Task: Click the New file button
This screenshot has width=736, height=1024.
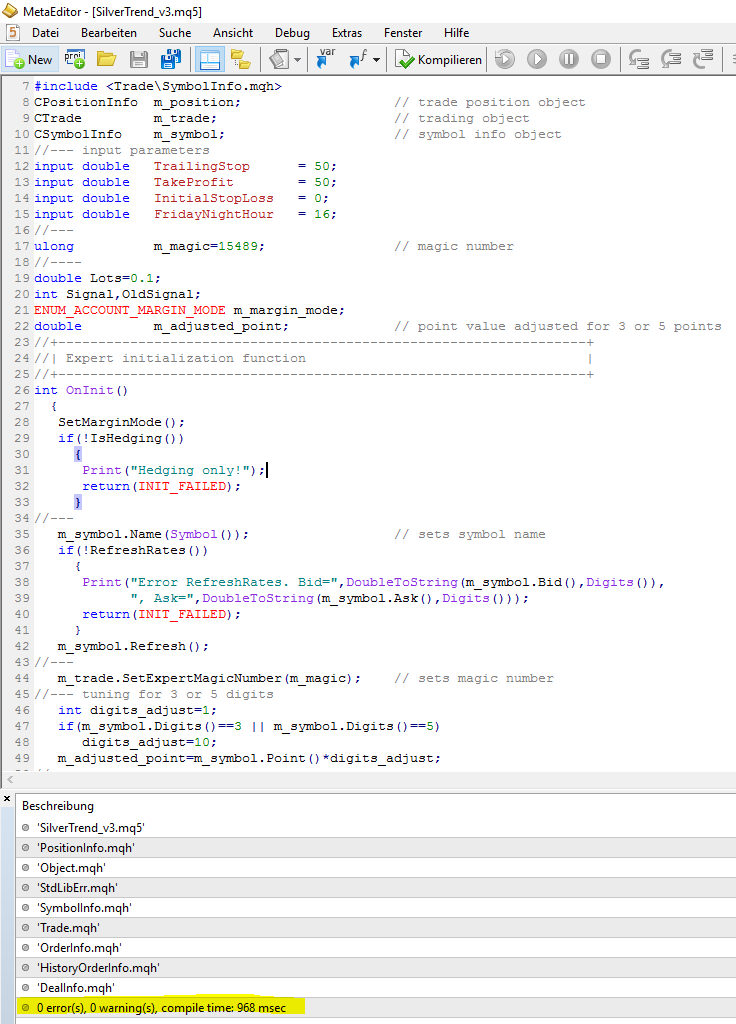Action: click(29, 59)
